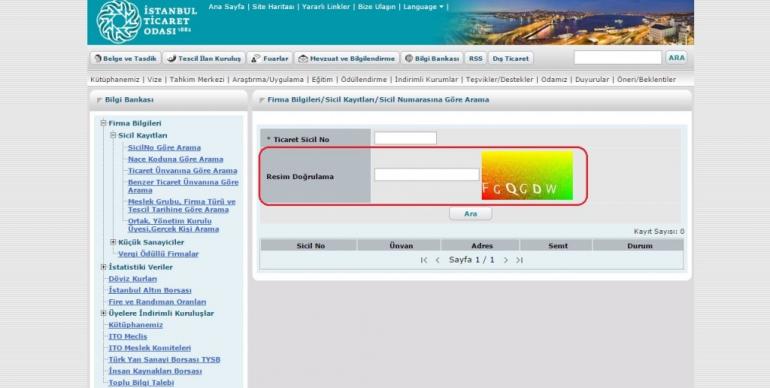Click the Ara search button below captcha
Screen dimensions: 770x388
[470, 214]
